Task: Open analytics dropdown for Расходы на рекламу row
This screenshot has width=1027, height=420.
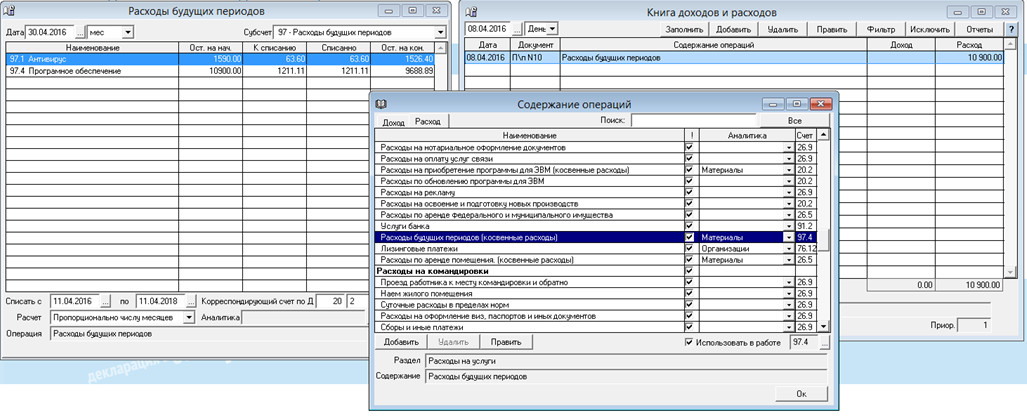Action: pos(789,193)
